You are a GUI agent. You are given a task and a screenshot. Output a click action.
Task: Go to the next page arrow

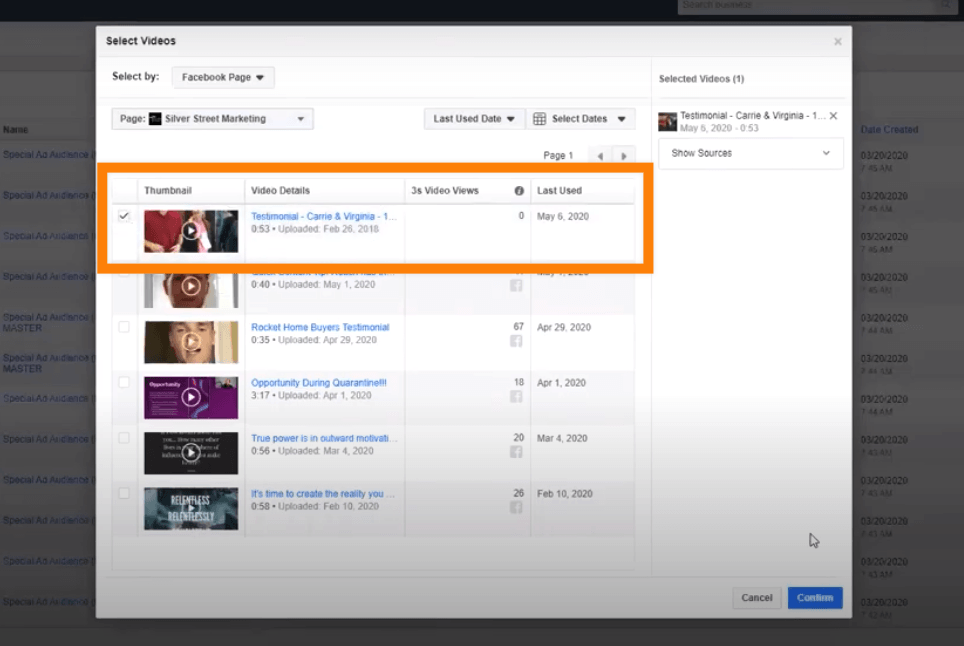point(623,156)
